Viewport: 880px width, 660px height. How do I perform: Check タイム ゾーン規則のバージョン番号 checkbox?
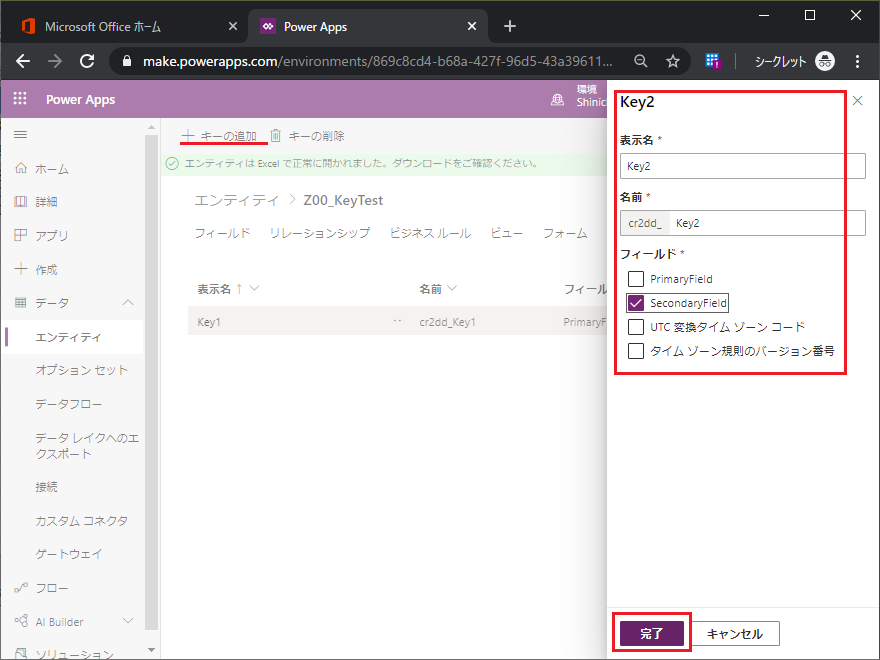tap(636, 351)
